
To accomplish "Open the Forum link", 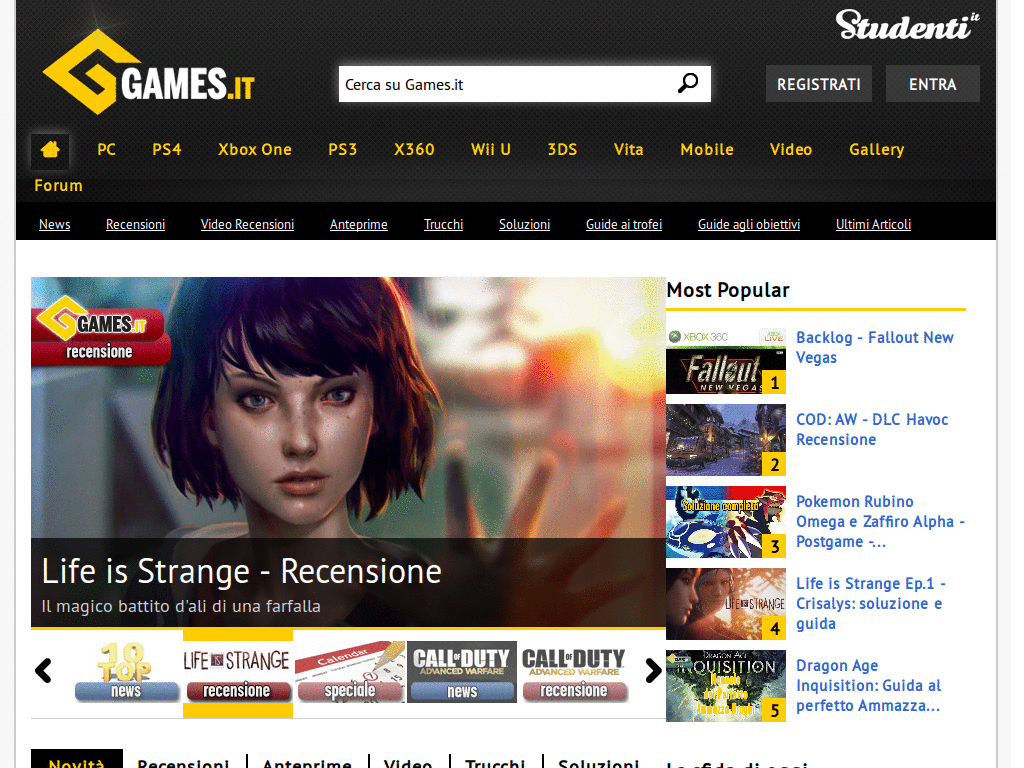I will (59, 185).
